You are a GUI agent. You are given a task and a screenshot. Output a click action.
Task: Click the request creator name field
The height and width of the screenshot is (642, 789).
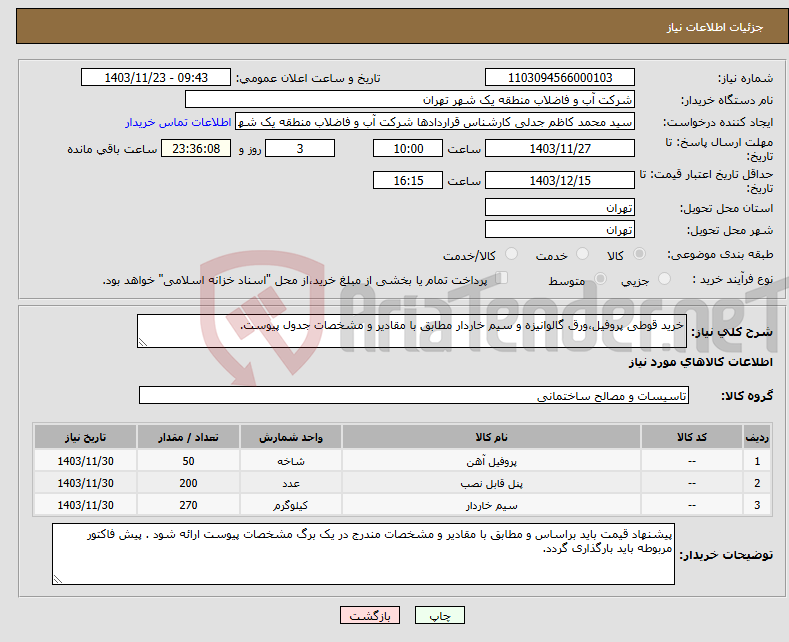(x=435, y=122)
